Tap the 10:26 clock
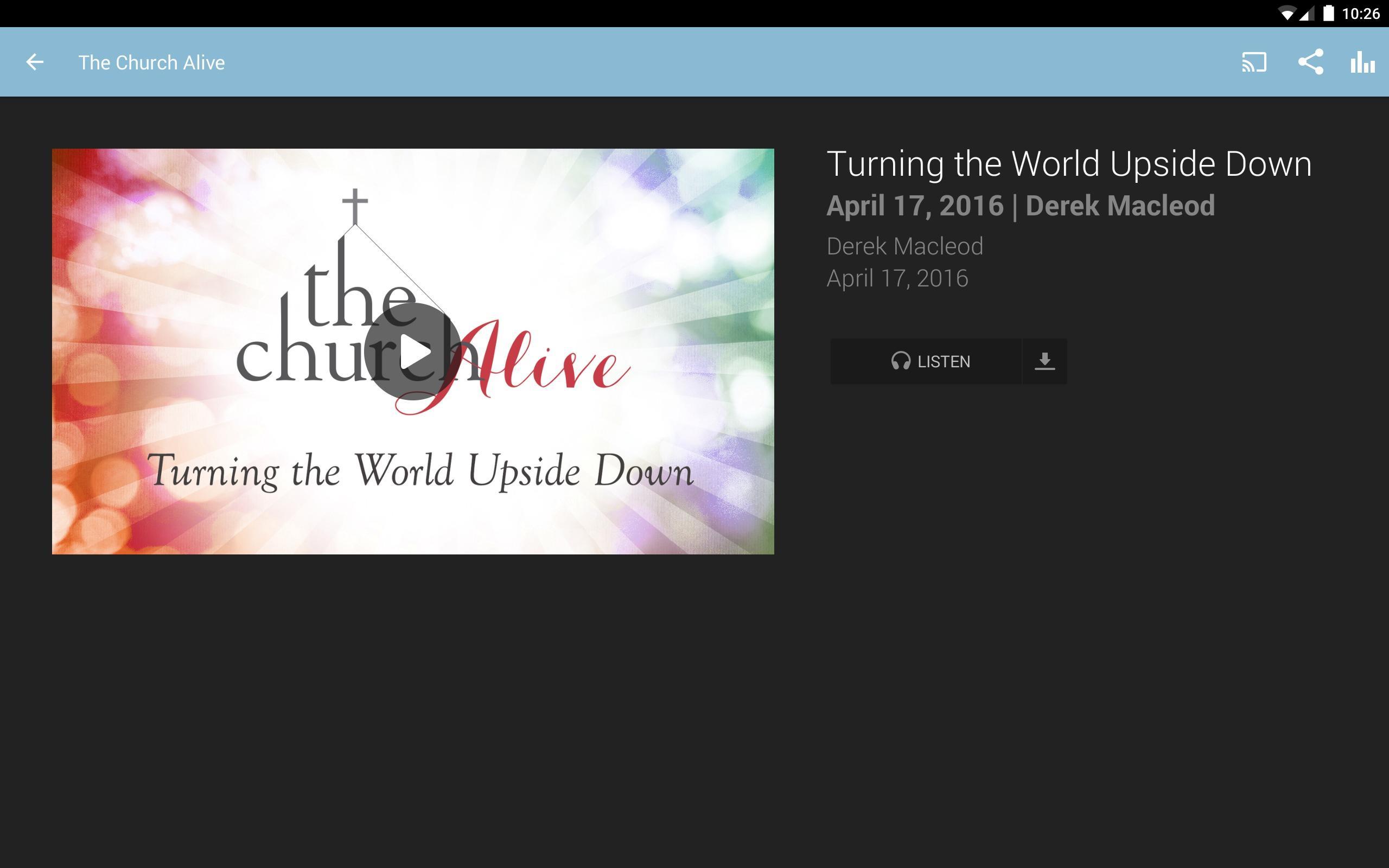 [x=1360, y=14]
